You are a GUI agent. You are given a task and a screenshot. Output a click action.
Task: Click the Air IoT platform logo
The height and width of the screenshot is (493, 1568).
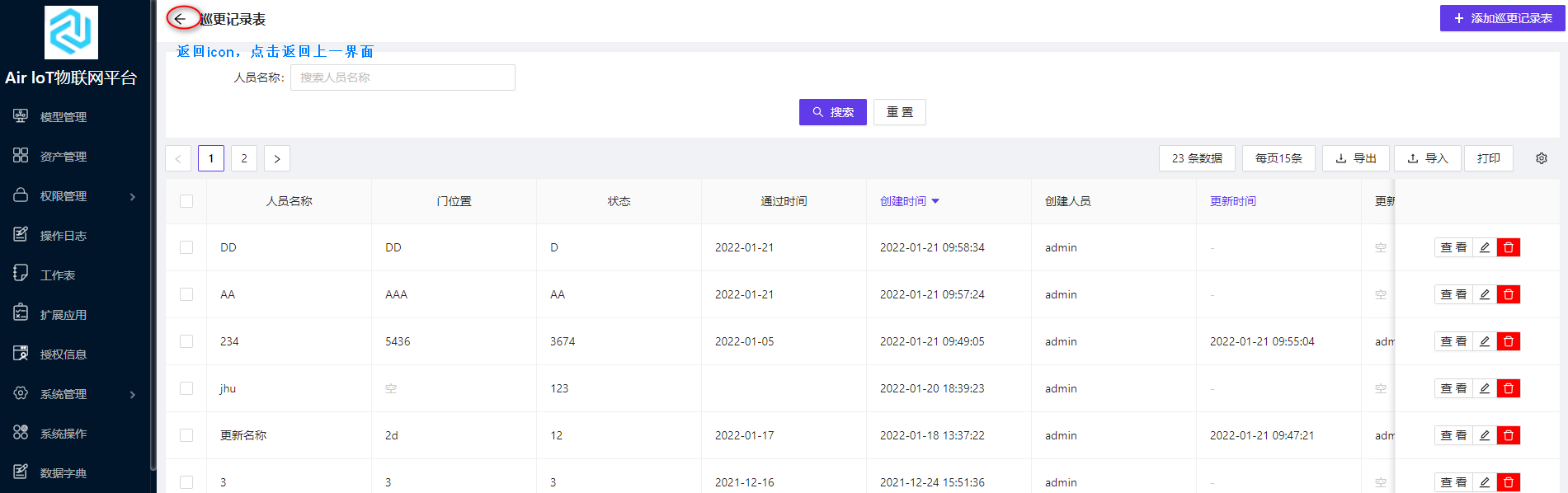pos(71,32)
